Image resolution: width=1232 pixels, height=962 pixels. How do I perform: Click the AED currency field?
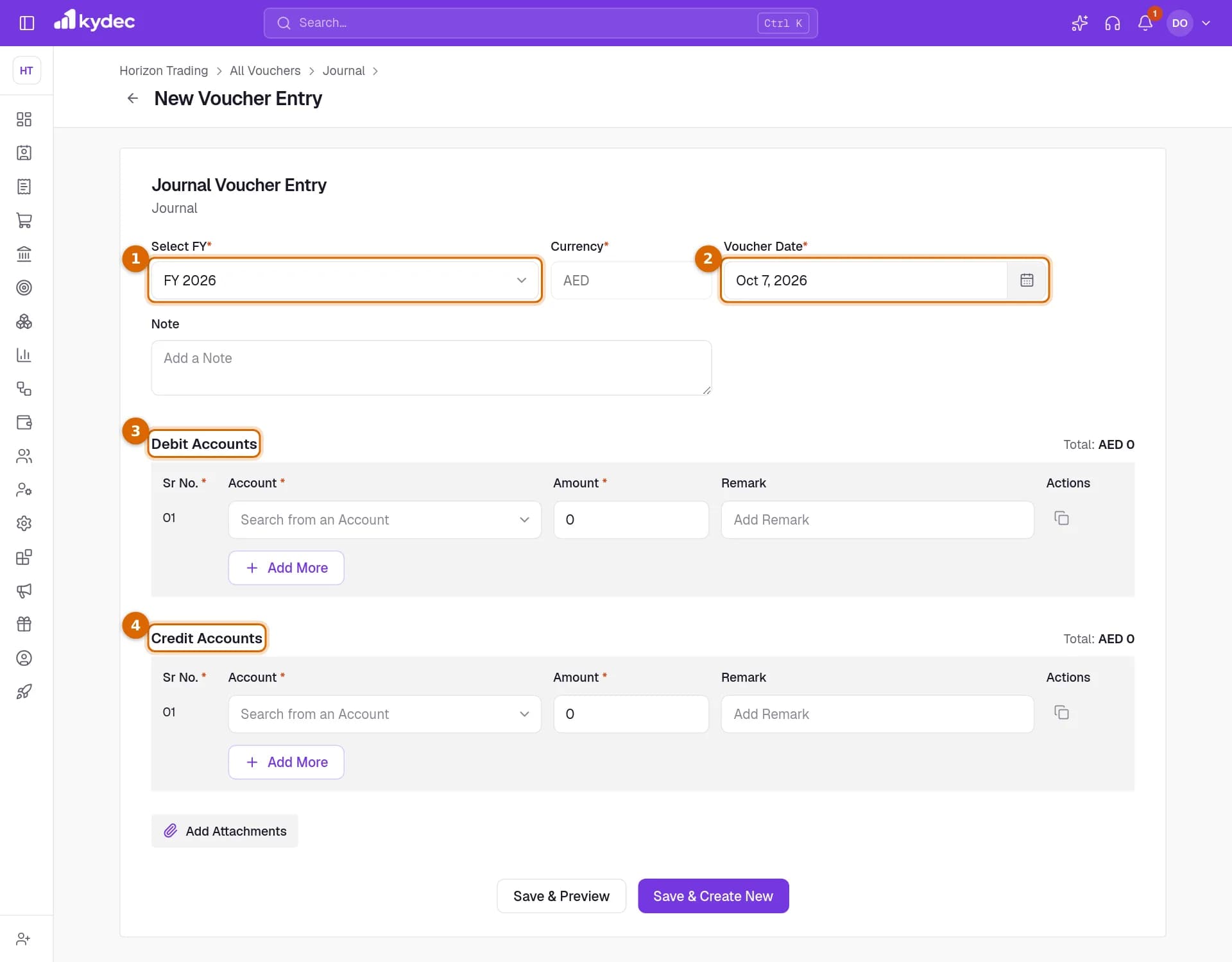[x=631, y=280]
